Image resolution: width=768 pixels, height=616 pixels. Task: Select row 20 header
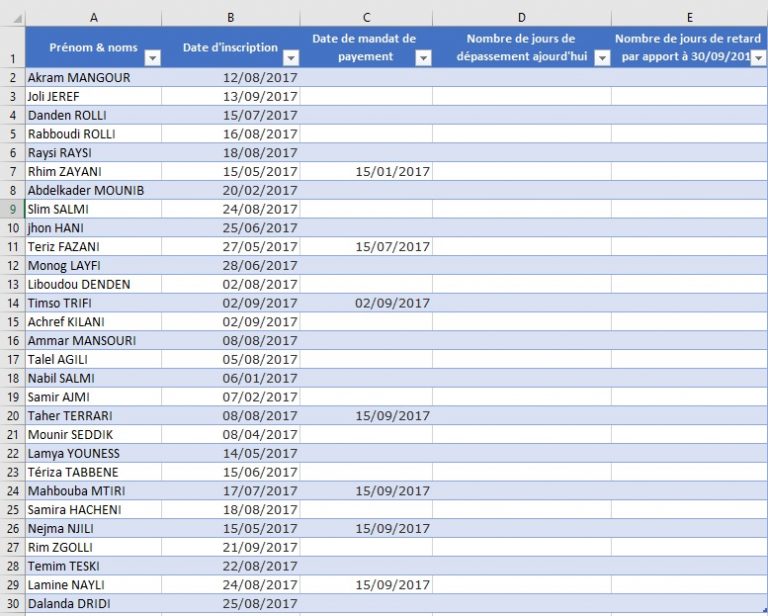click(x=13, y=416)
